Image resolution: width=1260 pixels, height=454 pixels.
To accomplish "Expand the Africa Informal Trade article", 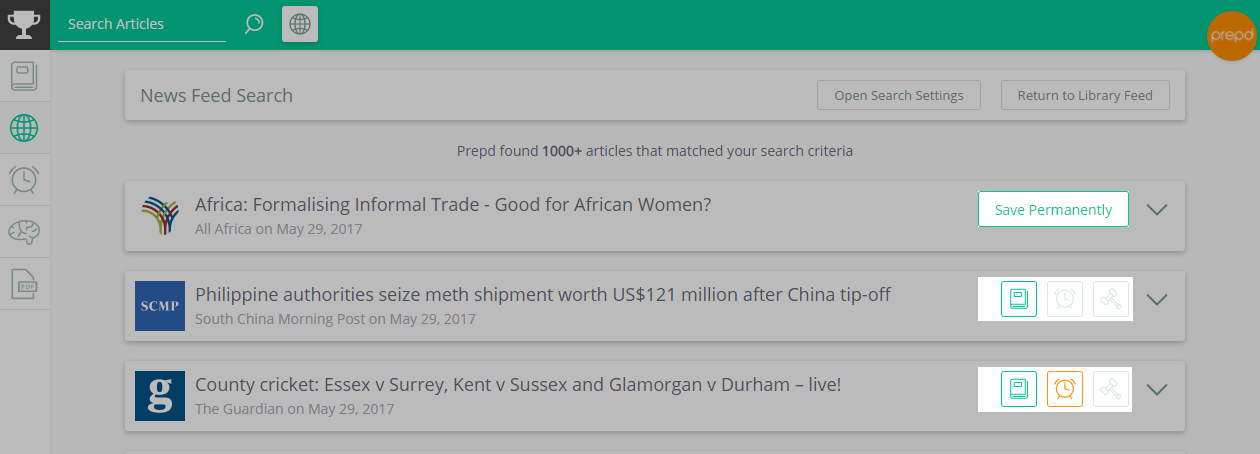I will [1157, 210].
